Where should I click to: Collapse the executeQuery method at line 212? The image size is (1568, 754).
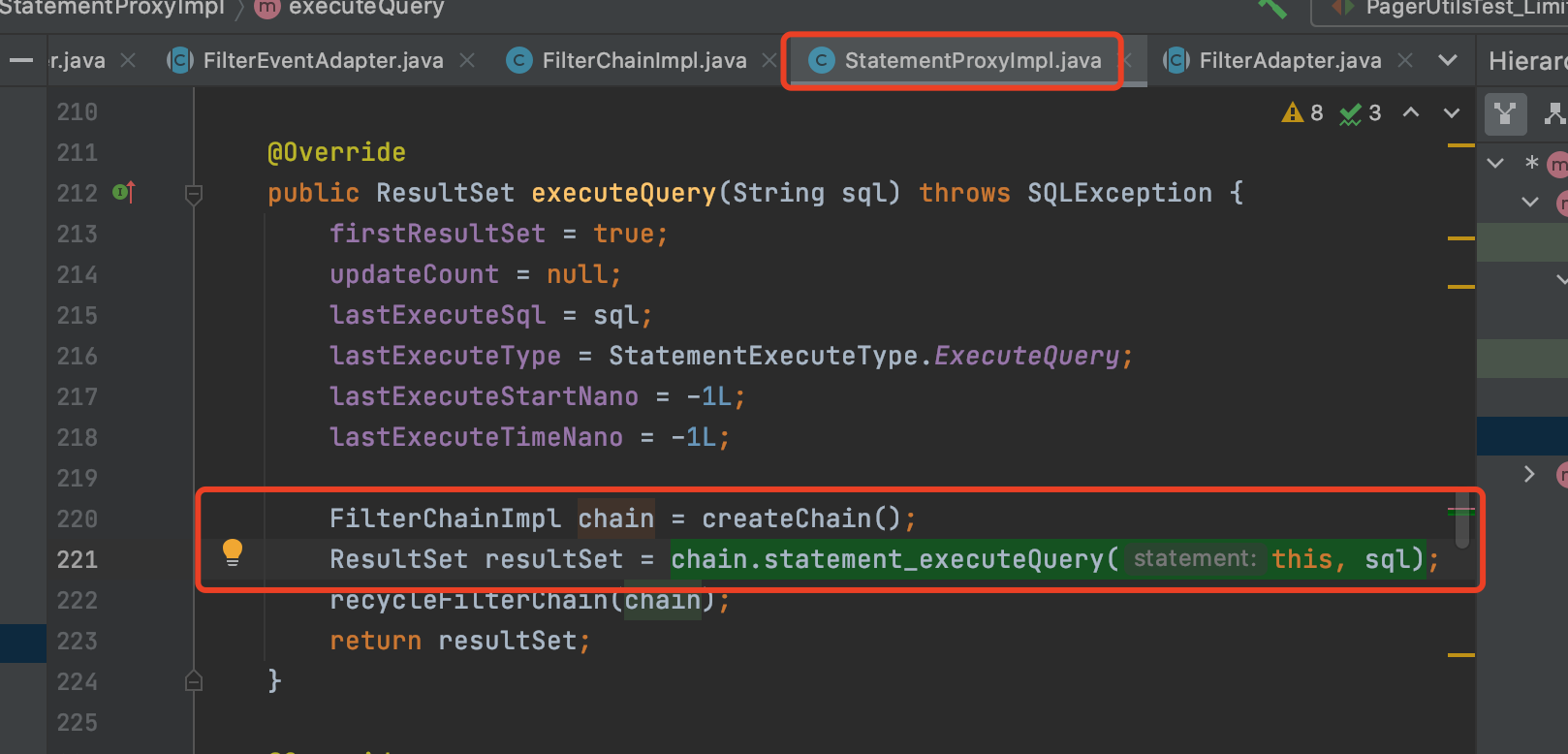pyautogui.click(x=194, y=194)
